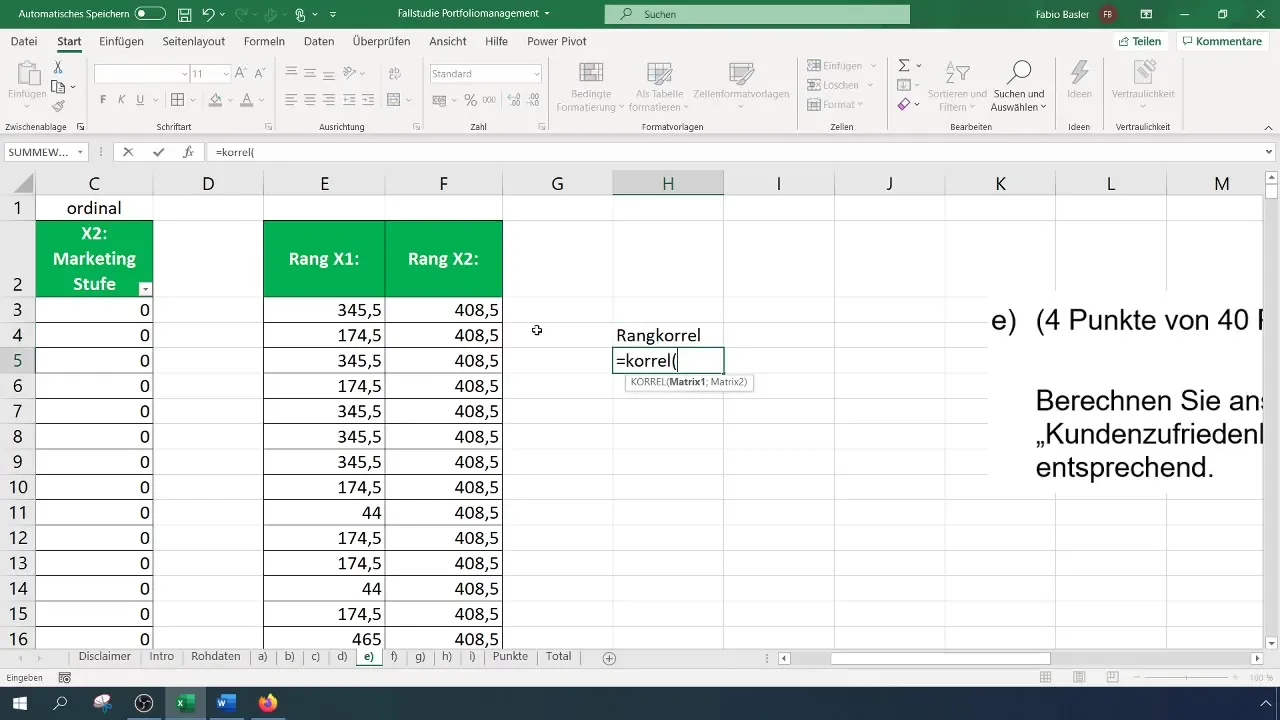Open the Ansicht ribbon tab

(447, 41)
